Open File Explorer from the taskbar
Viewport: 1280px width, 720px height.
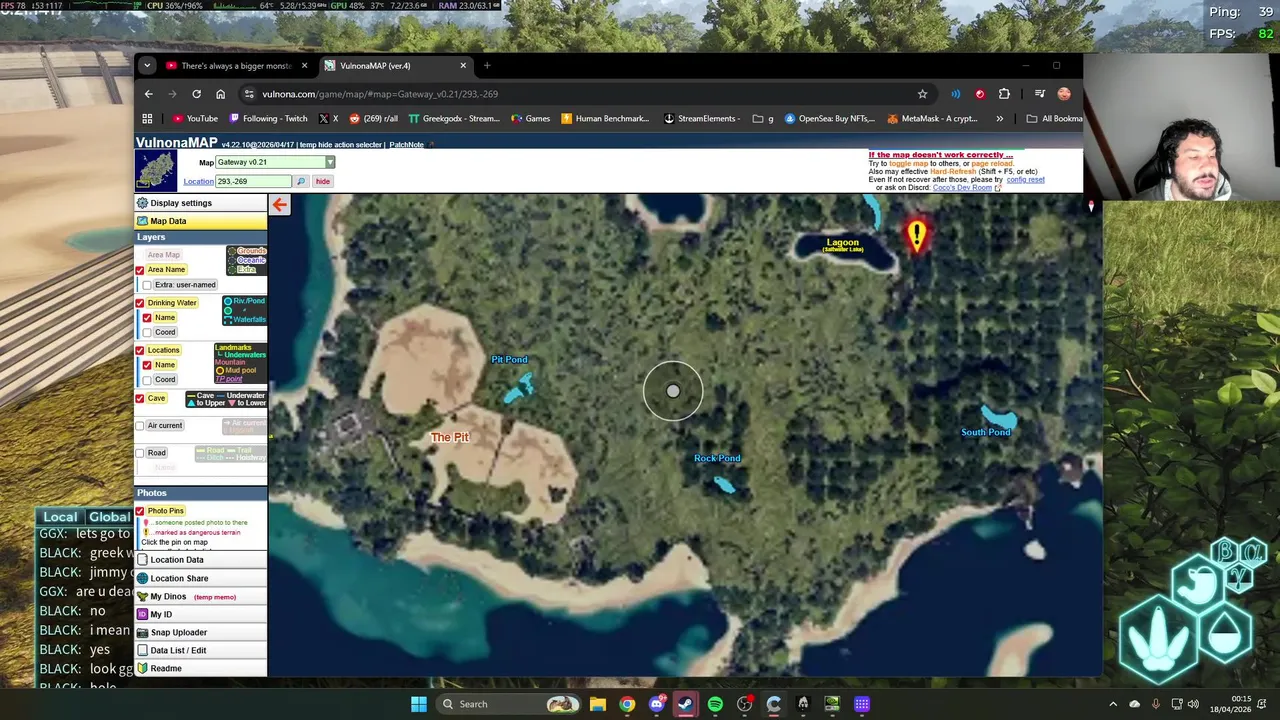[x=597, y=704]
